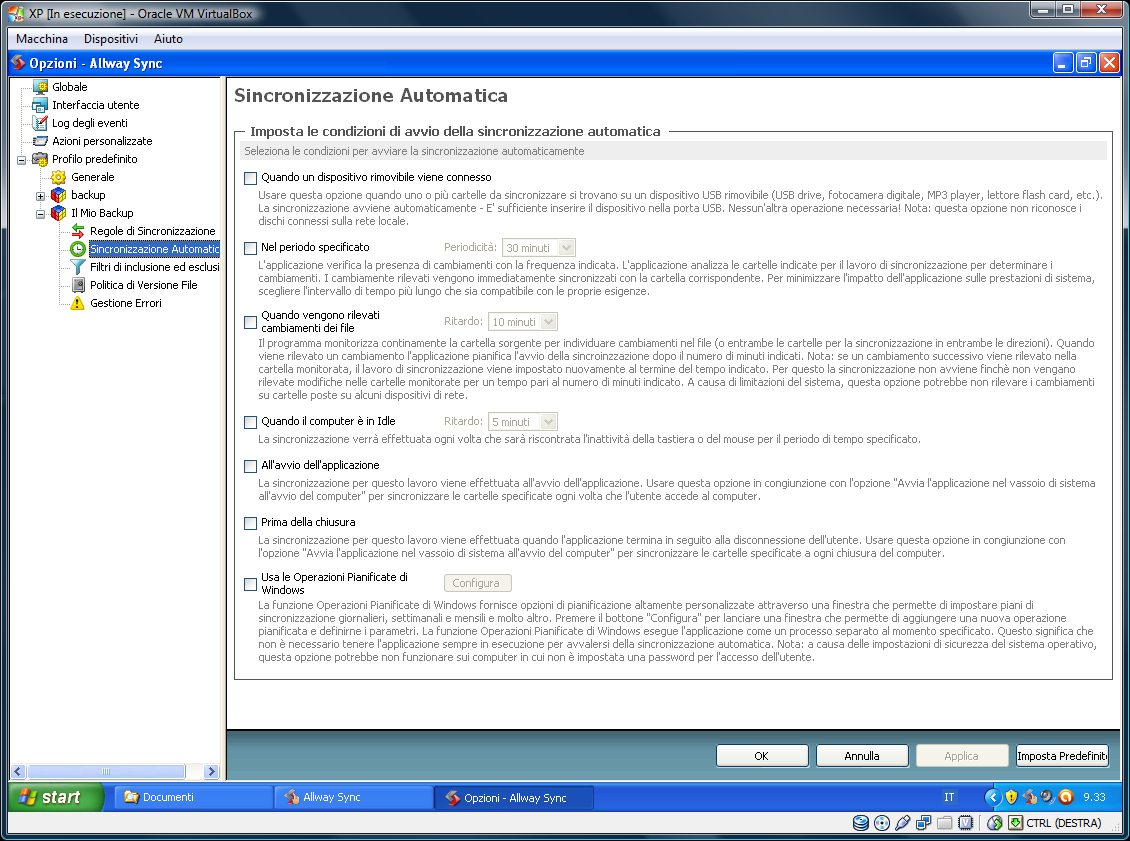Select Interfaccia utente tree item
The width and height of the screenshot is (1130, 841).
[x=95, y=105]
